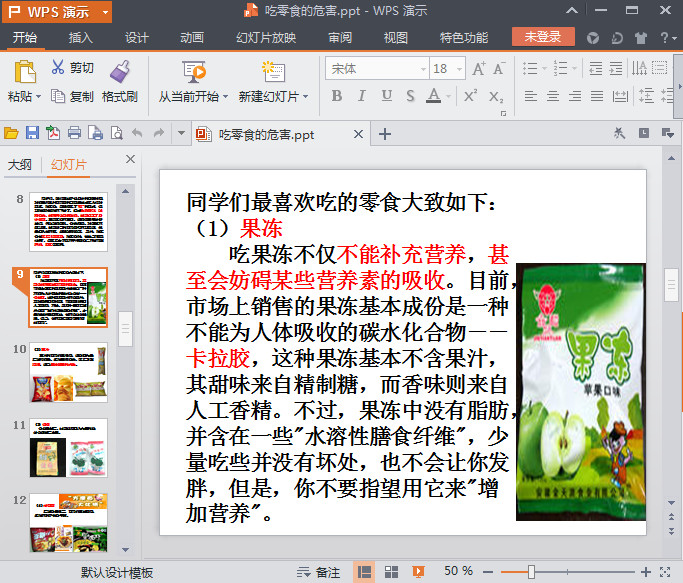683x583 pixels.
Task: Select the Cut scissors tool
Action: [58, 68]
